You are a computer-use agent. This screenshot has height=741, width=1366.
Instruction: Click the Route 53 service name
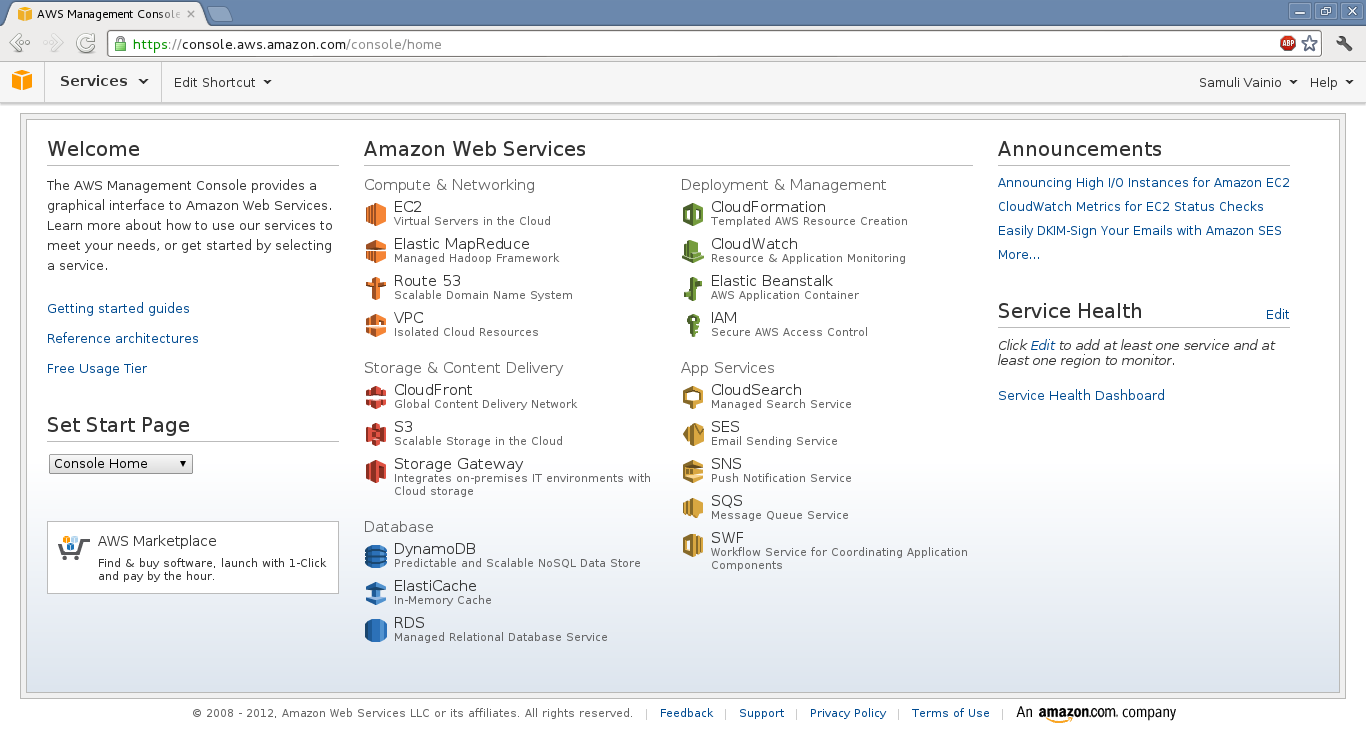coord(428,281)
